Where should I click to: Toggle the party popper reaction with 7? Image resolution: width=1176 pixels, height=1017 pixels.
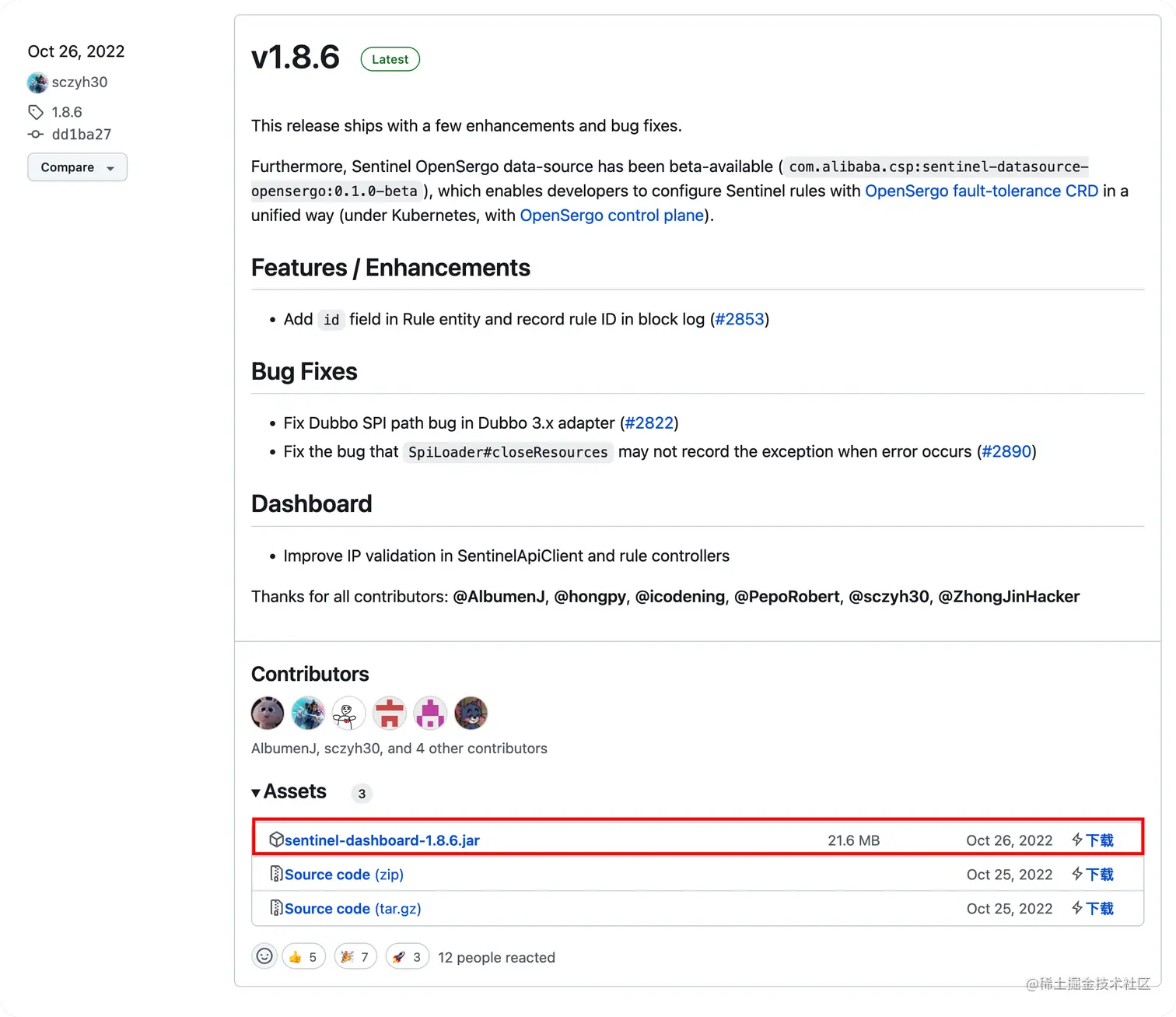point(355,957)
